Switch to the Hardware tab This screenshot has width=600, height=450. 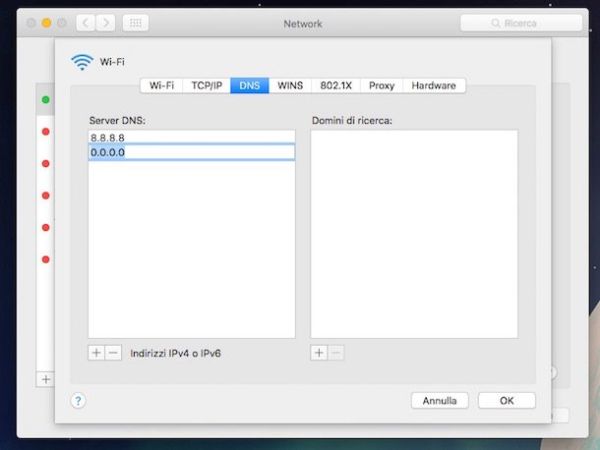pyautogui.click(x=433, y=86)
